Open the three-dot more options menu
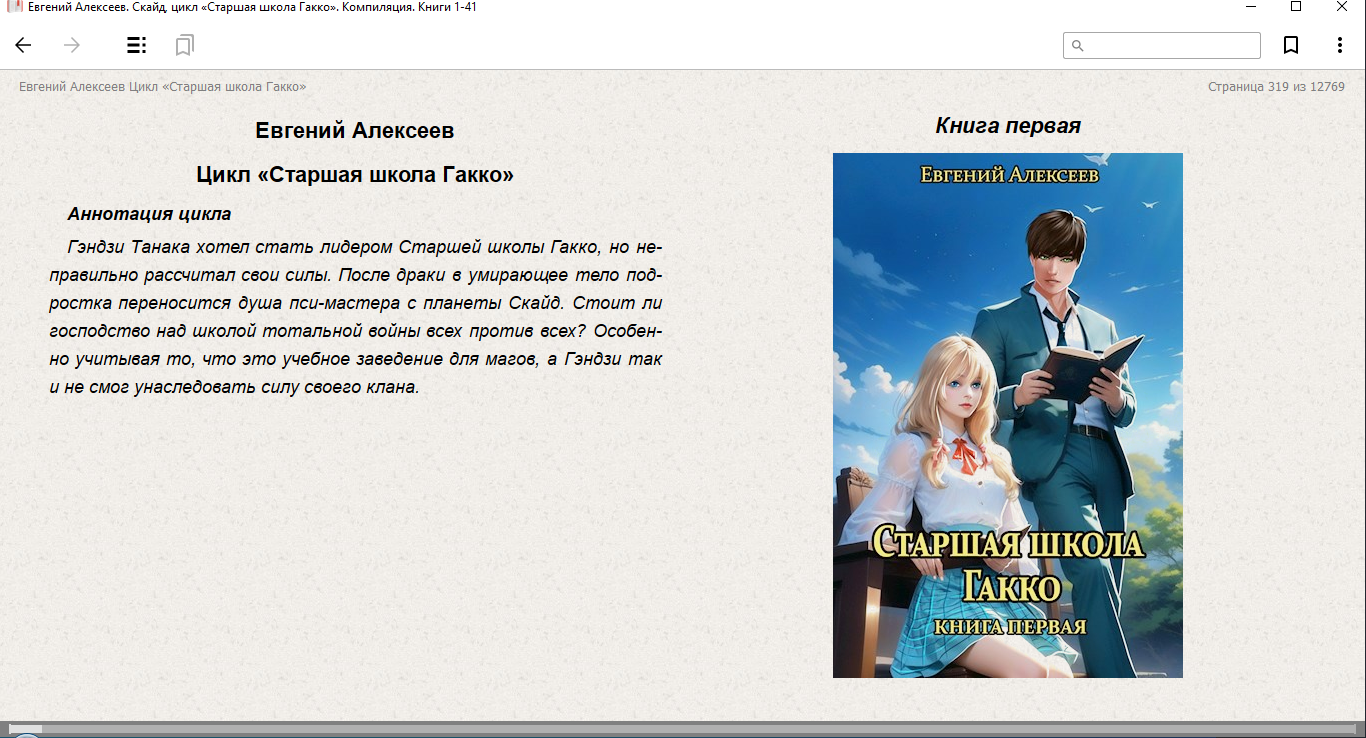The image size is (1366, 738). [x=1340, y=45]
